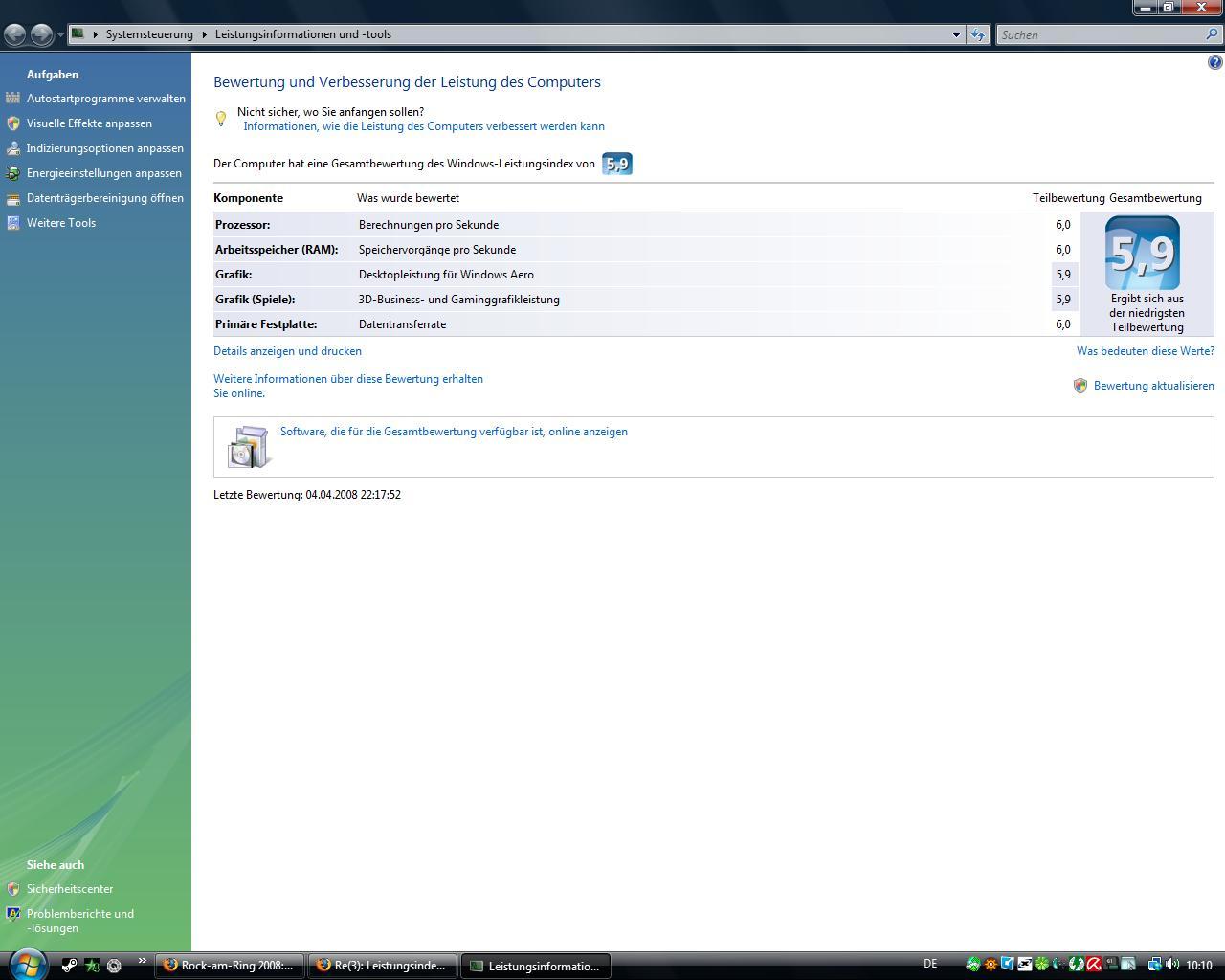
Task: Select Arbeitsspeicher (RAM) row label
Action: coord(277,250)
